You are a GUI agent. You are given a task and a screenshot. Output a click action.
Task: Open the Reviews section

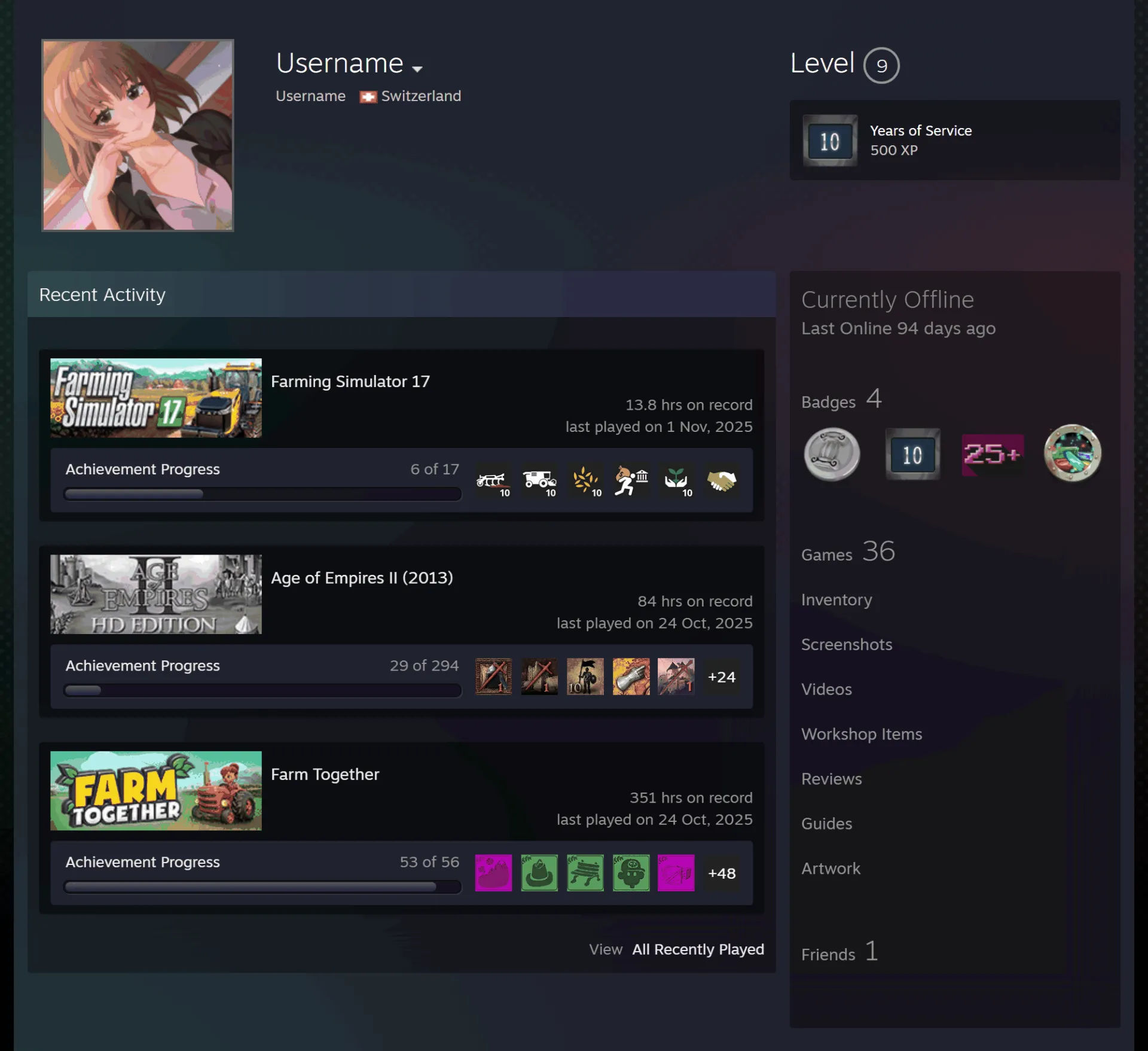pos(831,779)
